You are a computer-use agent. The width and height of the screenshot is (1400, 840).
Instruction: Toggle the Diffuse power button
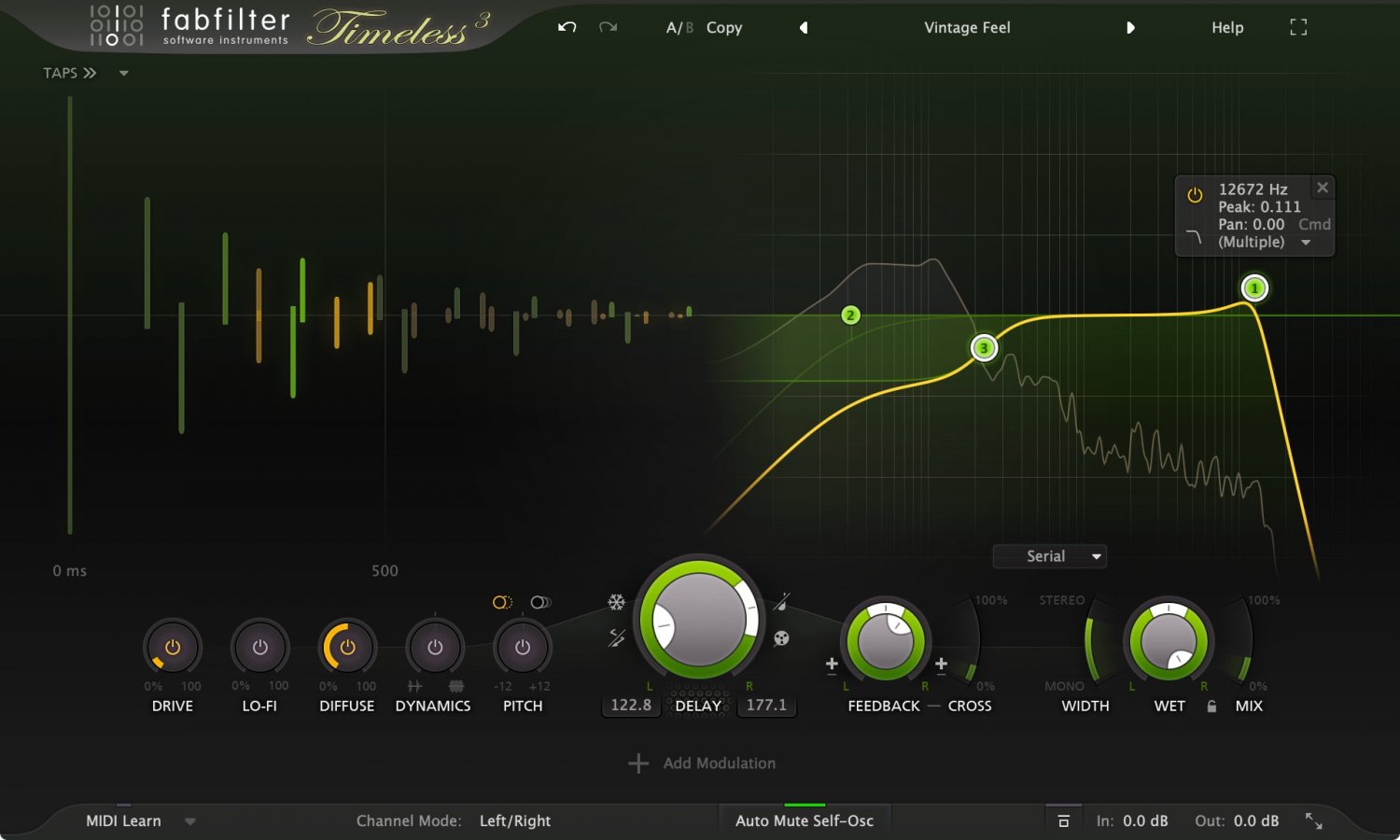(x=347, y=647)
